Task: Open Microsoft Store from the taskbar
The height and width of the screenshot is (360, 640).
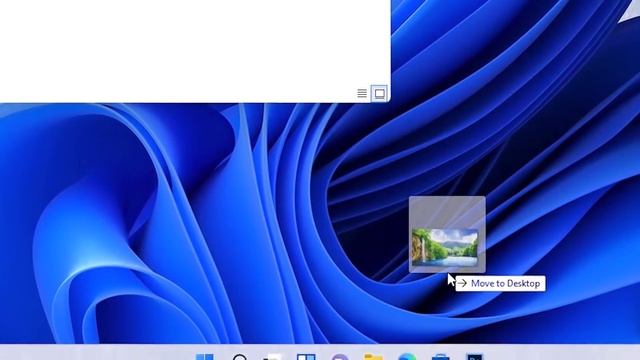Action: [441, 357]
